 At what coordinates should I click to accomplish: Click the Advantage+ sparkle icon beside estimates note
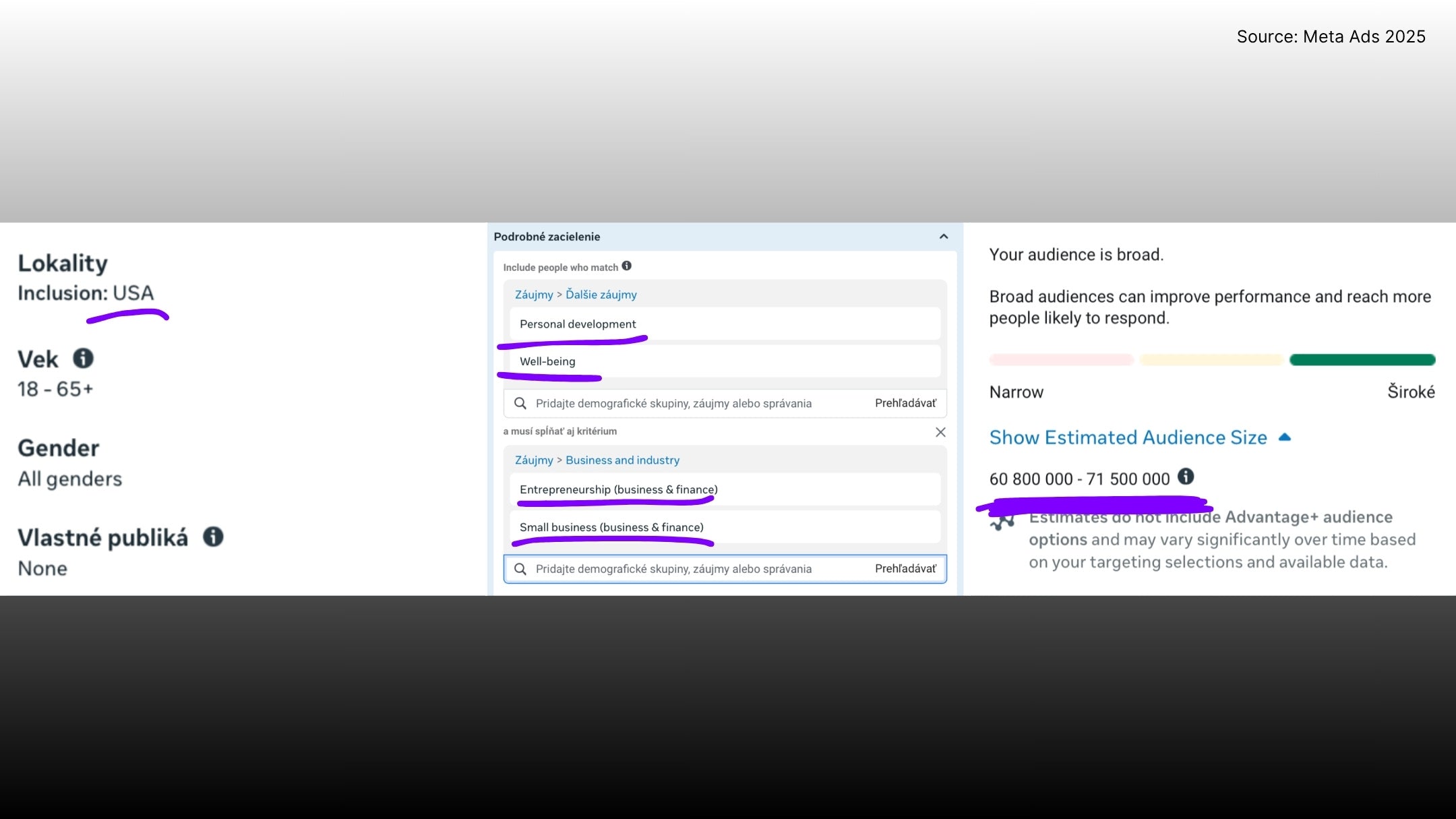[1003, 522]
